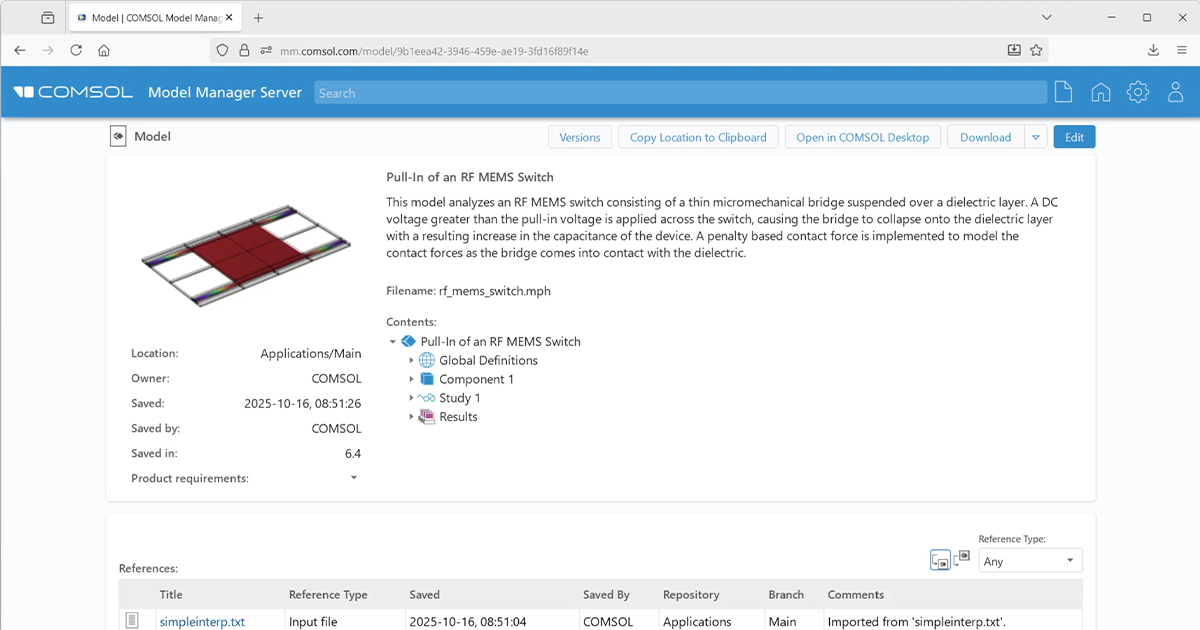Click the simpleinterp.txt file icon

pyautogui.click(x=132, y=621)
